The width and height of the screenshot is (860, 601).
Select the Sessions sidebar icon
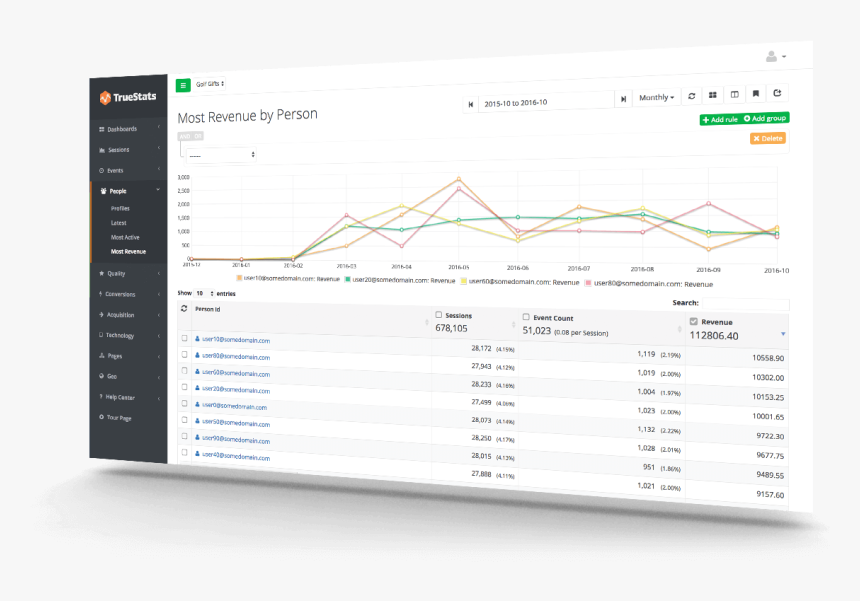pyautogui.click(x=100, y=150)
